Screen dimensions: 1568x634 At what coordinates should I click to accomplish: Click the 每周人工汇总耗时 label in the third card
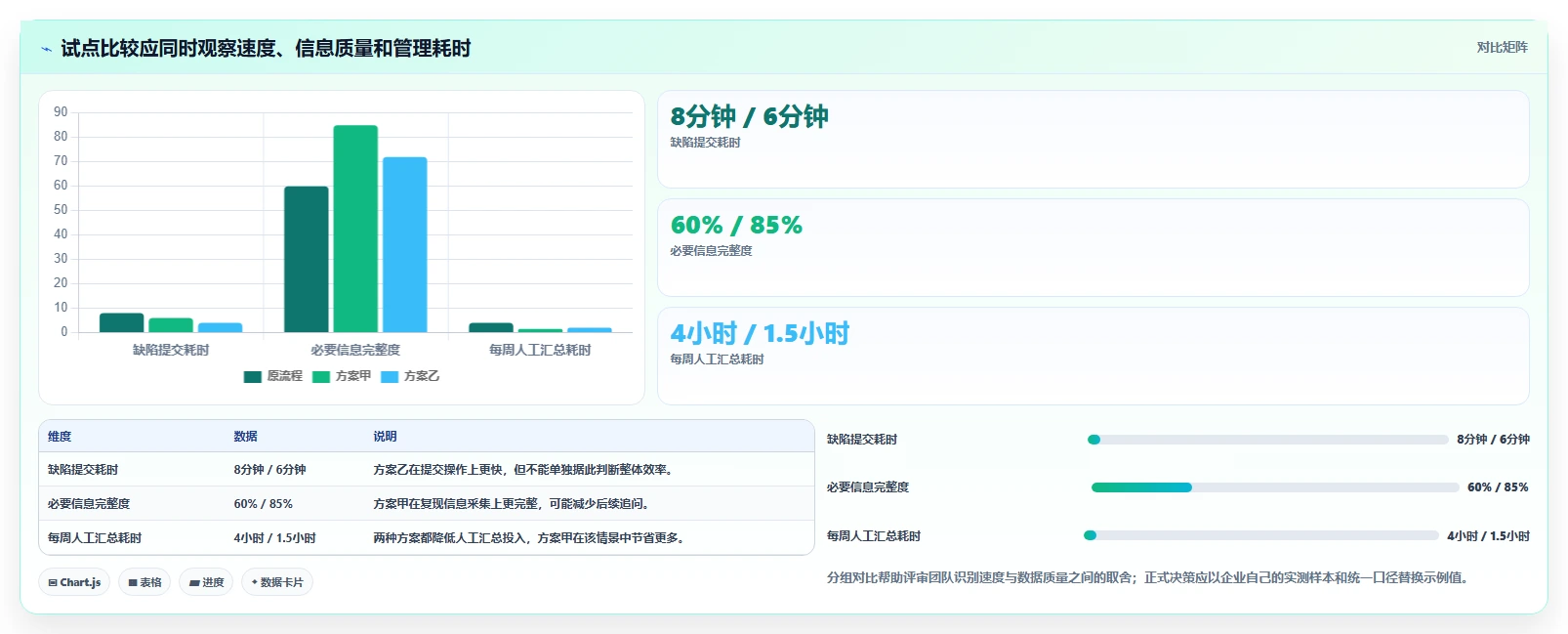[x=717, y=359]
